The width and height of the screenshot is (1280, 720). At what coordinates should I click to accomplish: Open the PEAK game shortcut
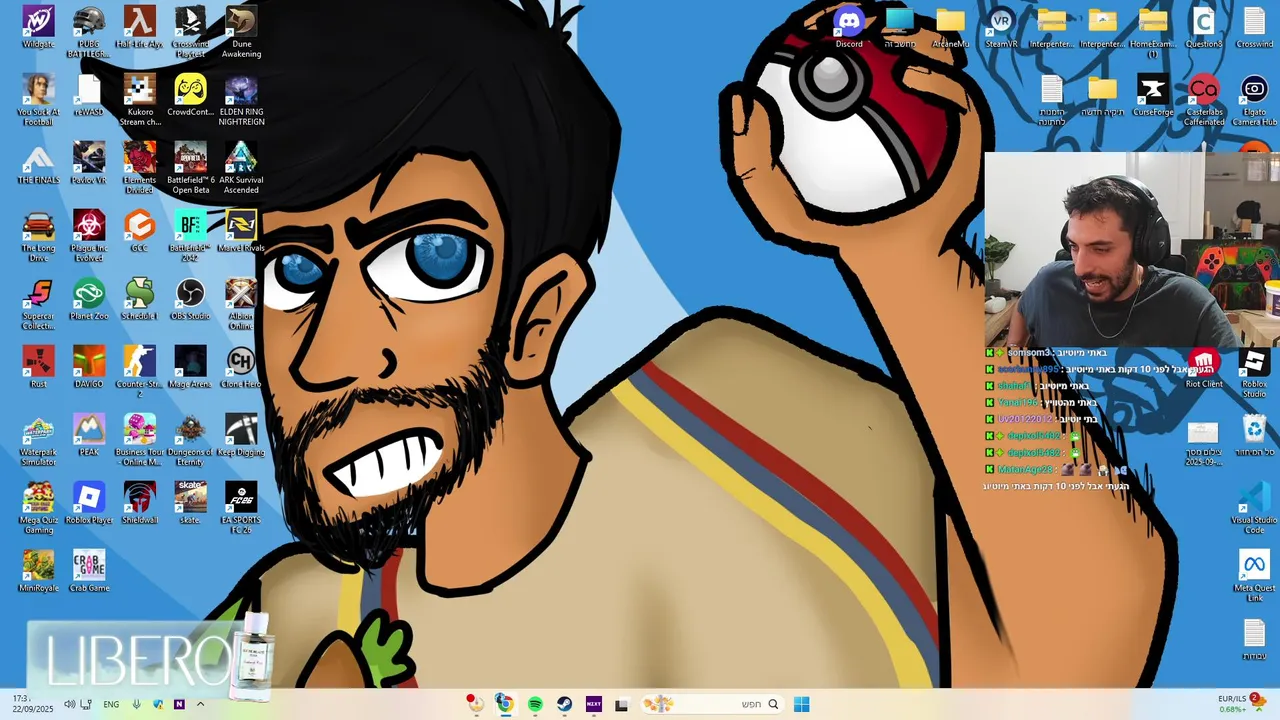click(x=89, y=435)
